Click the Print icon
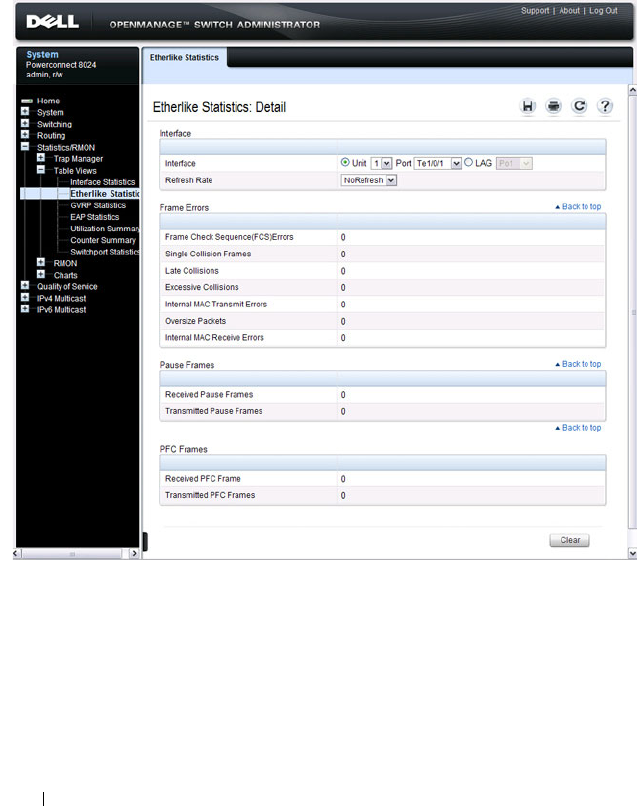 coord(554,106)
